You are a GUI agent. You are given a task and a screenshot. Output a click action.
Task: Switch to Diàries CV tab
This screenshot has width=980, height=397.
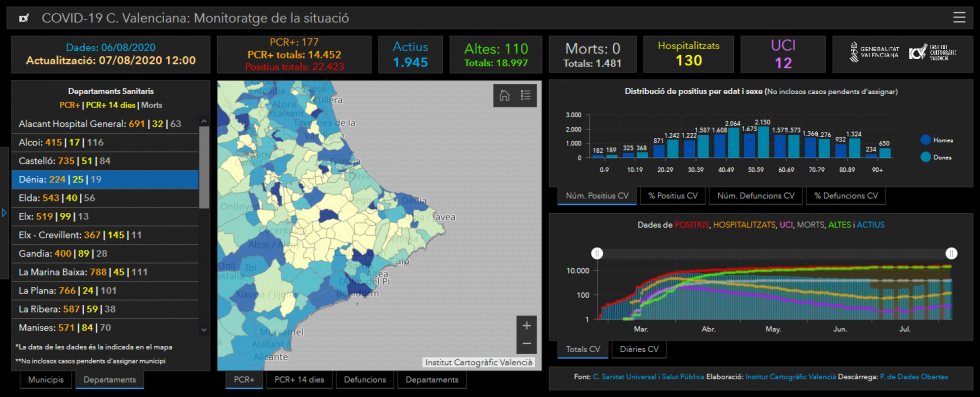639,349
